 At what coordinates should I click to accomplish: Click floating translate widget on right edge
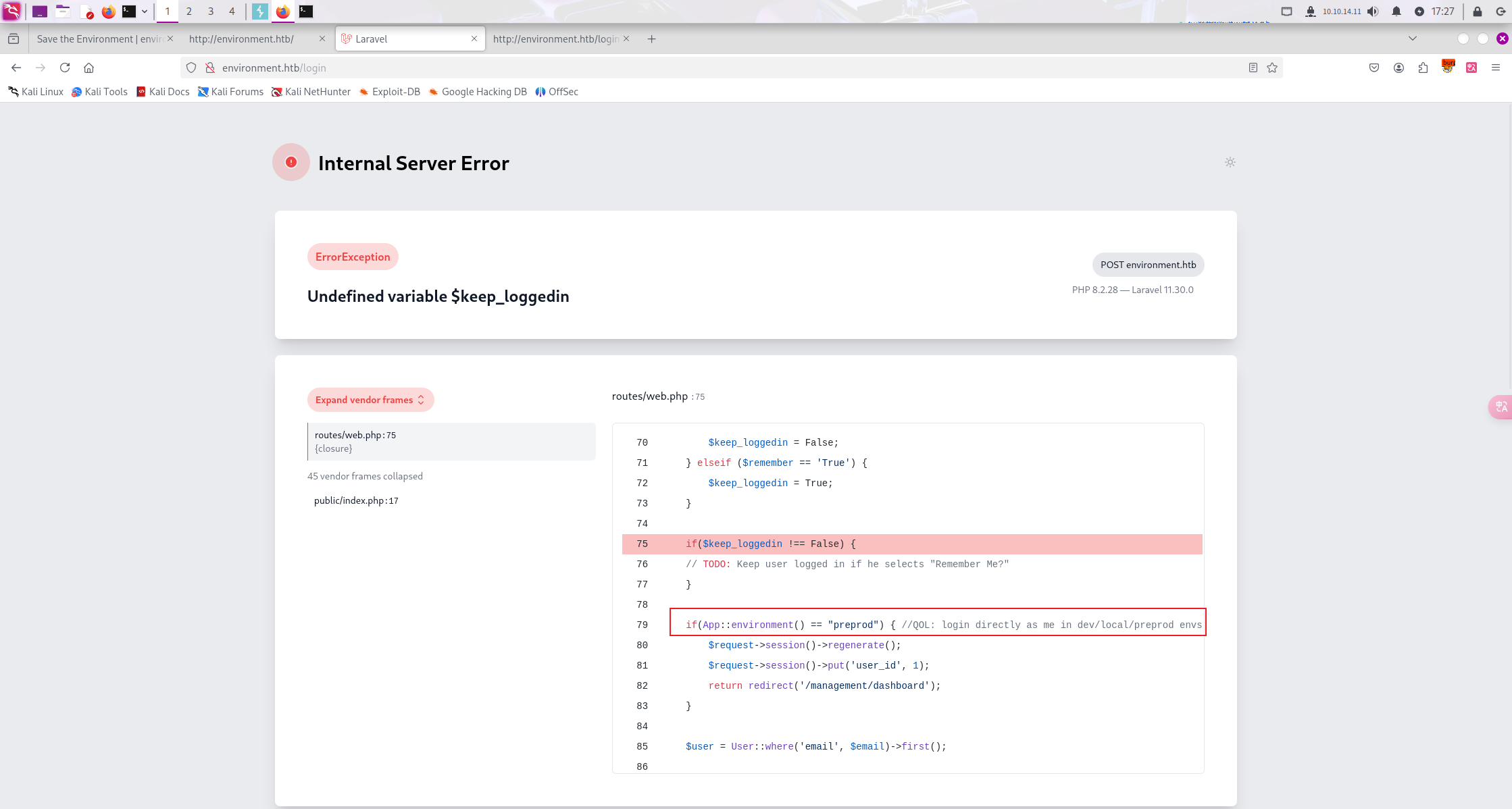1501,407
